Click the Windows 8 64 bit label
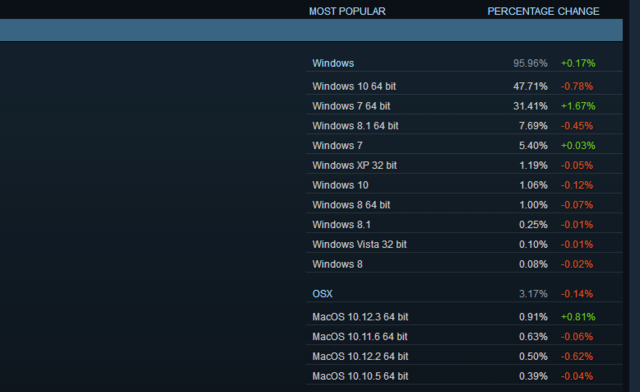640x392 pixels. pos(351,205)
